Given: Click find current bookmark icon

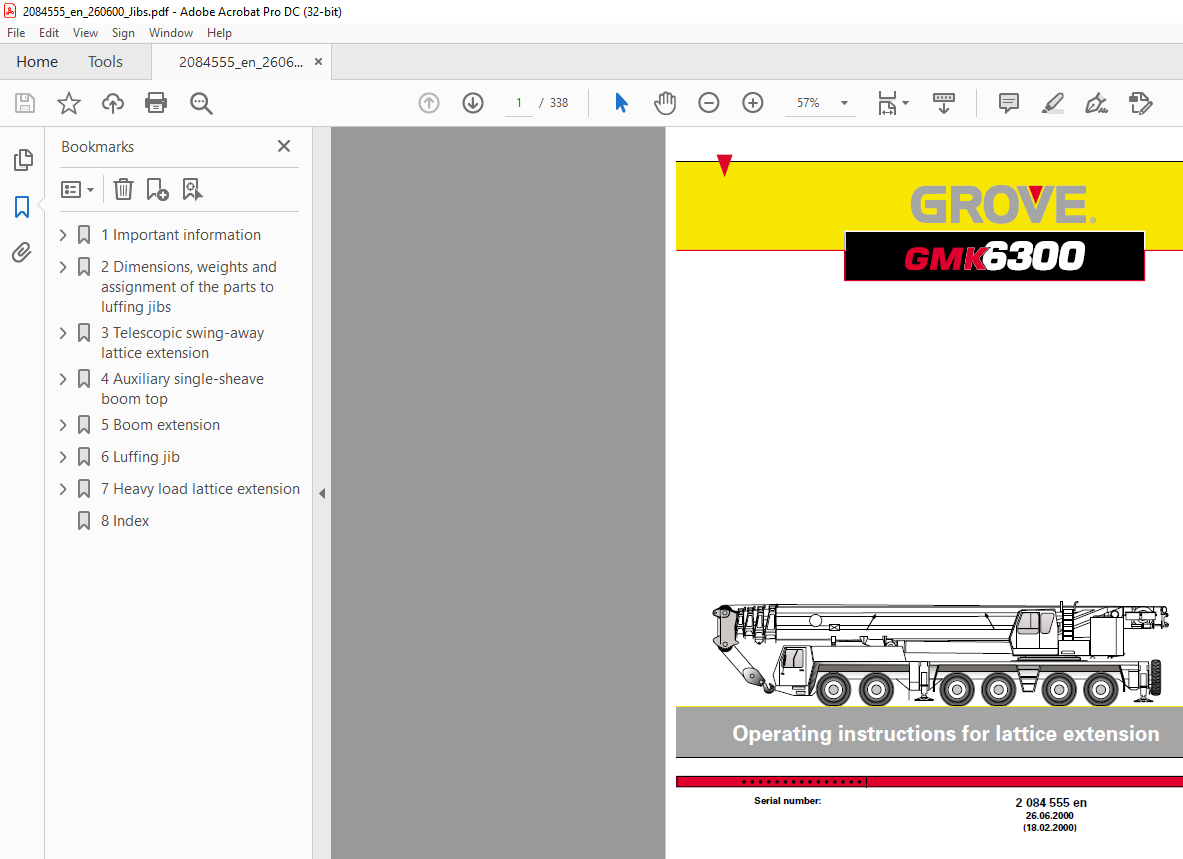Looking at the screenshot, I should tap(192, 189).
